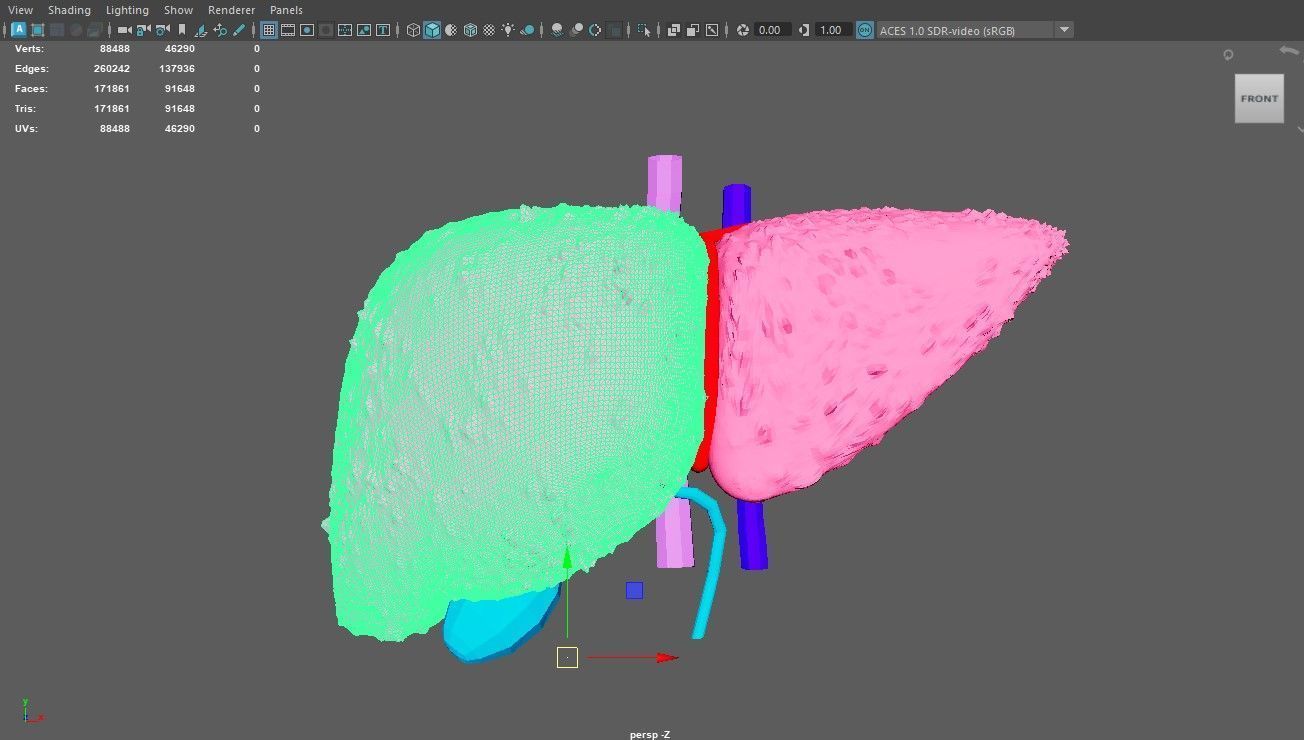Click the Image Plane icon
Viewport: 1304px width, 740px height.
(201, 30)
